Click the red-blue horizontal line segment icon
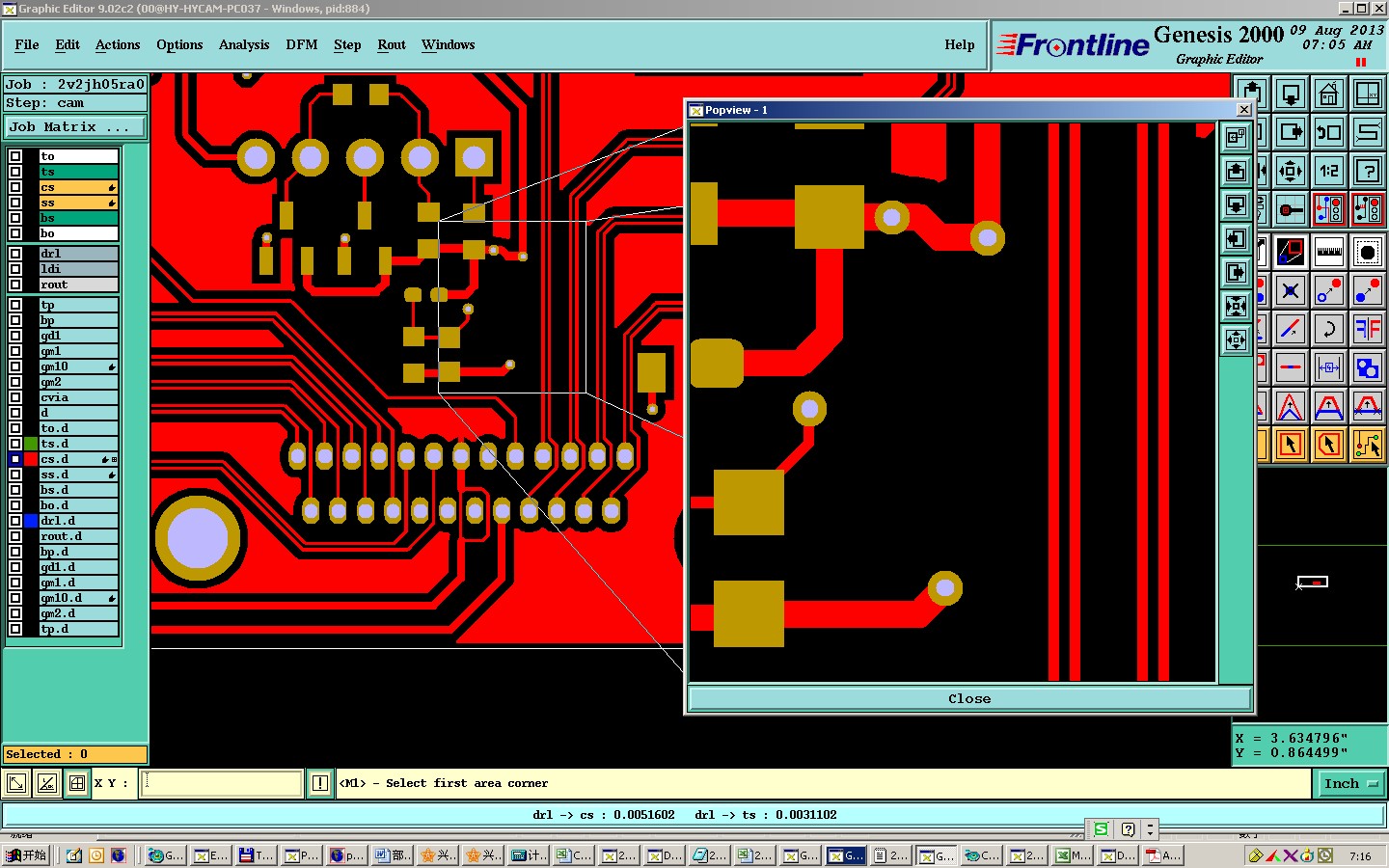This screenshot has width=1389, height=868. point(1290,367)
